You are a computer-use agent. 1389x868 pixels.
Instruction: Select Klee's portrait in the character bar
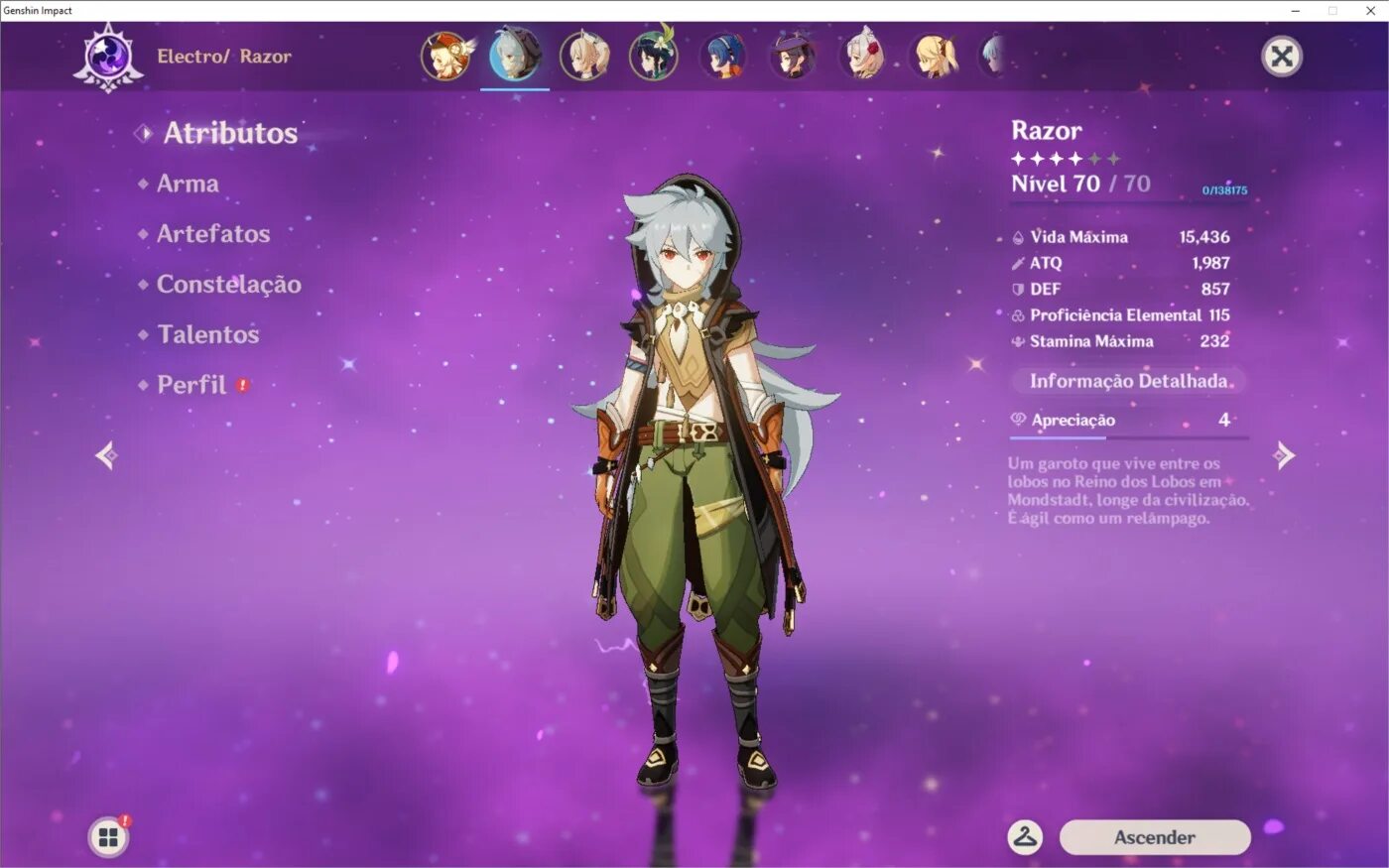tap(445, 56)
